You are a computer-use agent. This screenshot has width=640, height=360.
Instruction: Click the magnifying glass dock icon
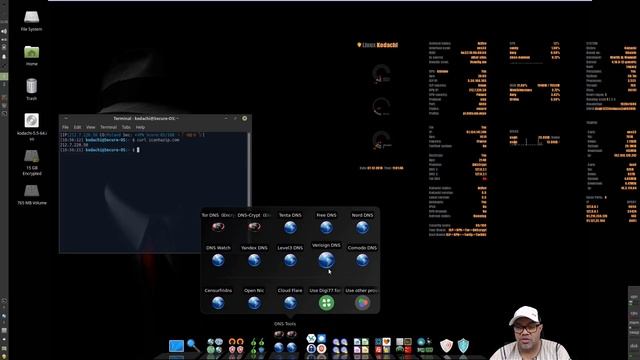coord(193,346)
